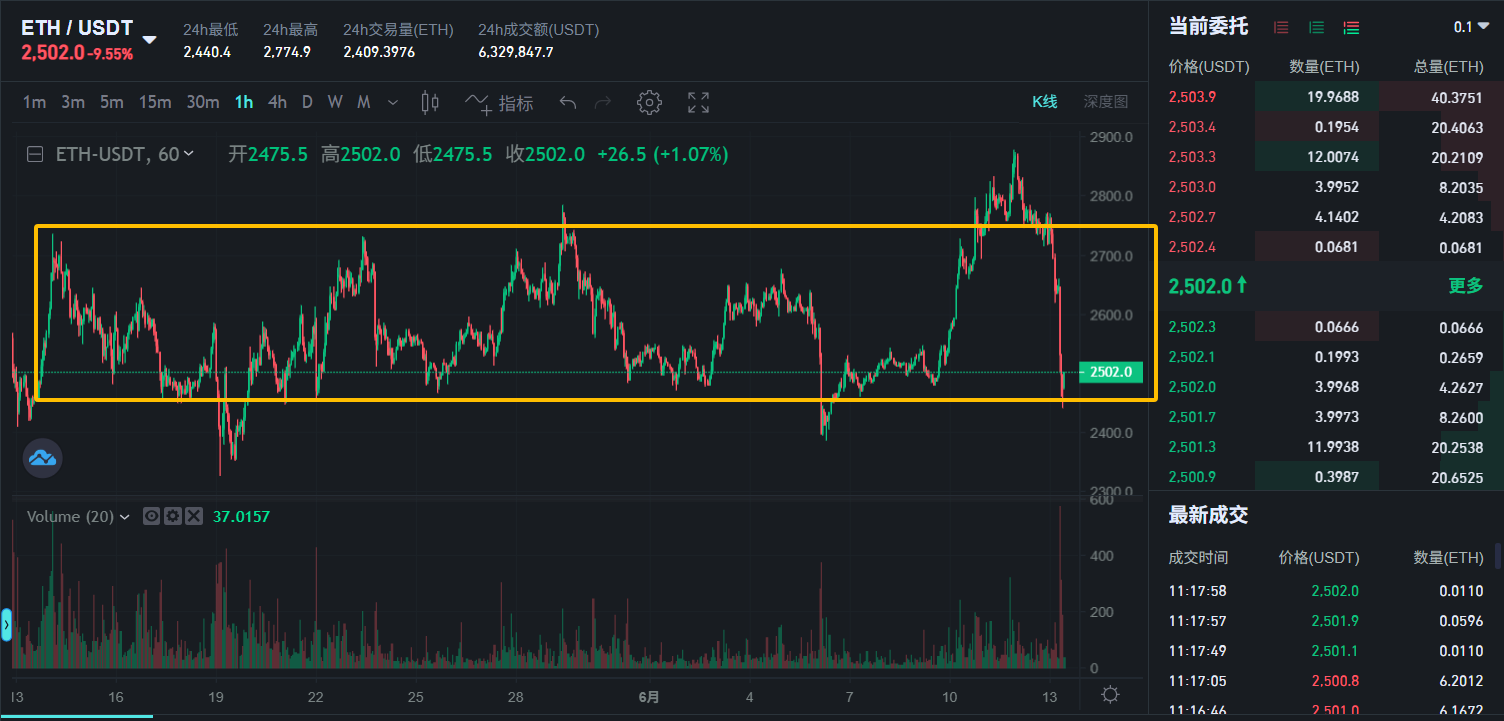Viewport: 1504px width, 721px height.
Task: Enter fullscreen chart mode
Action: coord(698,102)
